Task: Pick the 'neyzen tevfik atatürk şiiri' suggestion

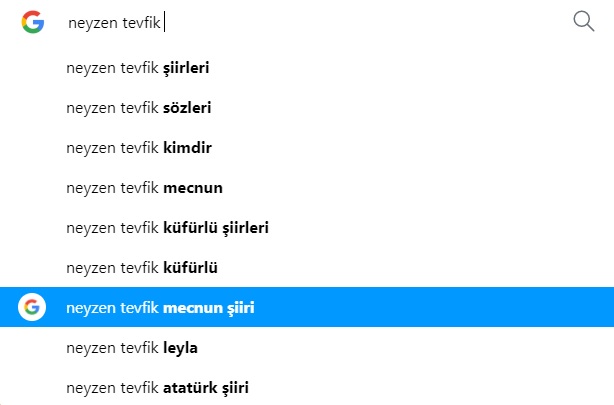Action: click(157, 387)
